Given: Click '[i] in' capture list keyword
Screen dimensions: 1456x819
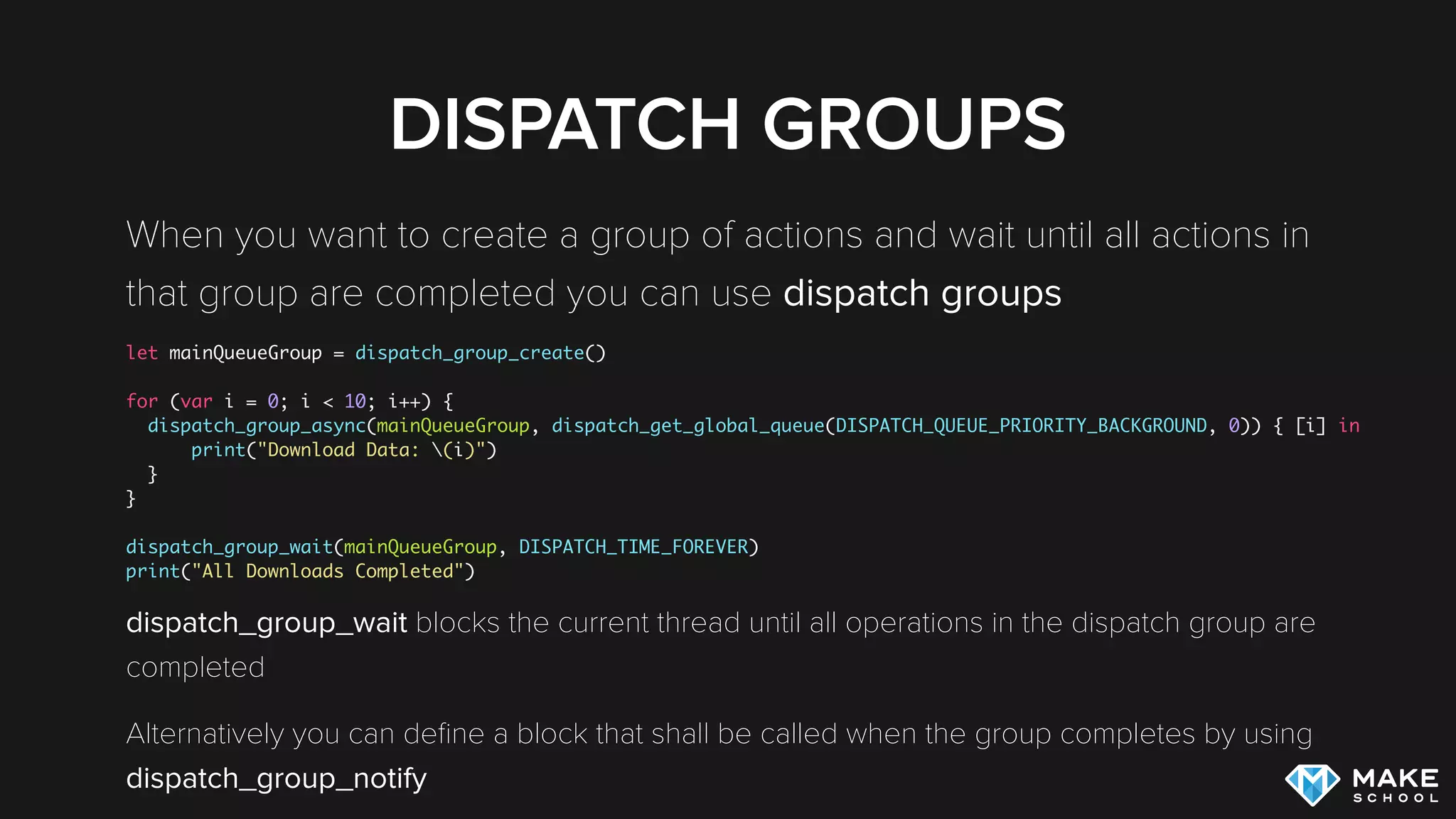Looking at the screenshot, I should [x=1328, y=426].
